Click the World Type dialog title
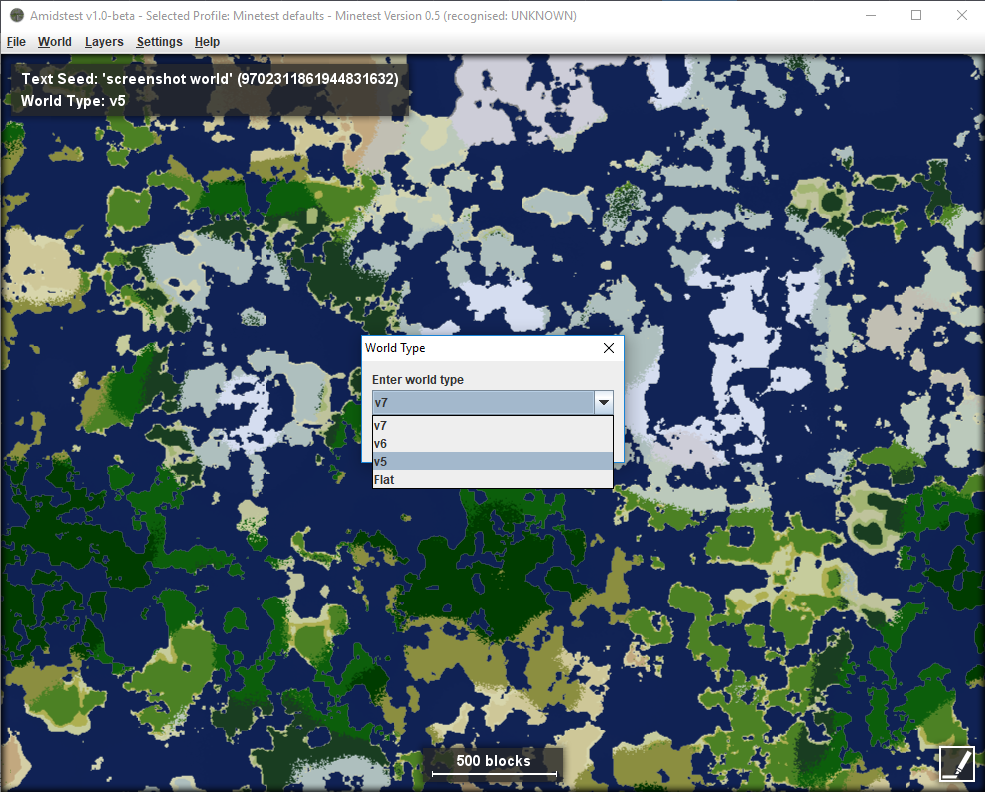The width and height of the screenshot is (985, 792). pos(395,348)
